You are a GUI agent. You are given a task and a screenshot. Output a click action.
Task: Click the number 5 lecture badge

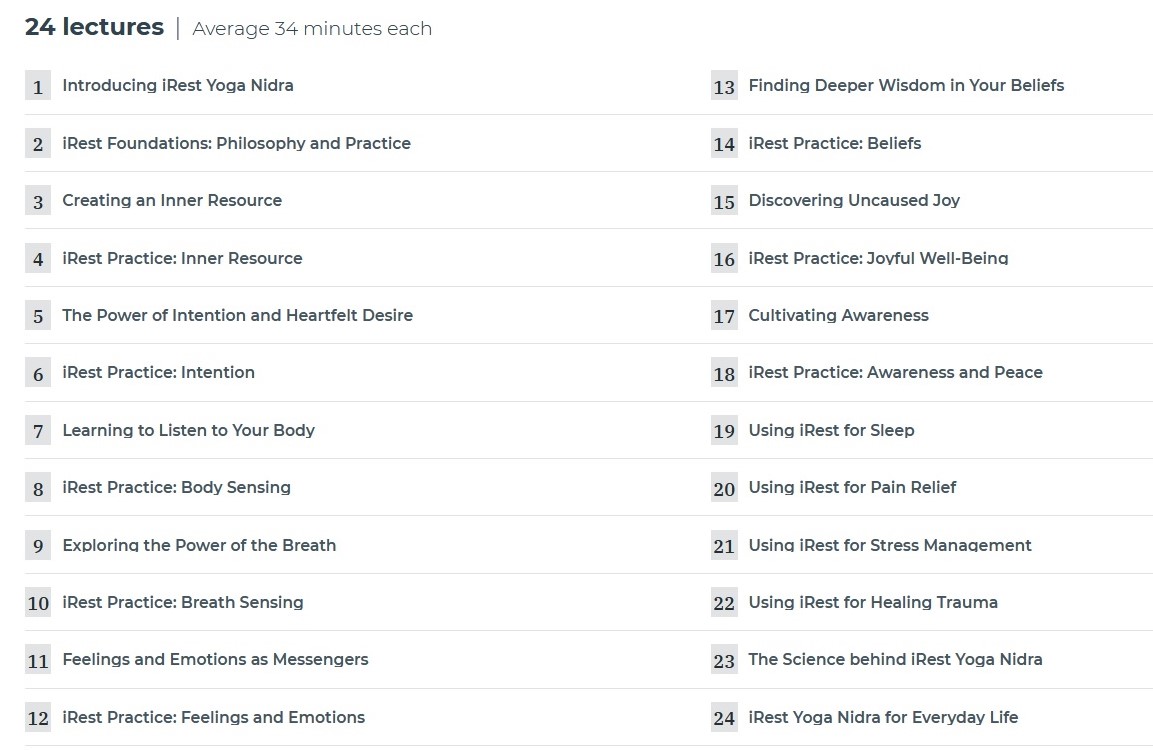(38, 317)
